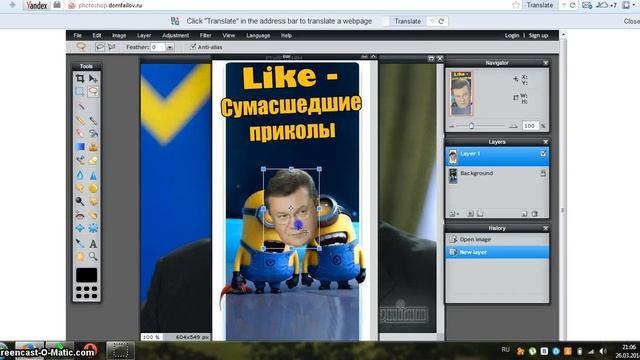The width and height of the screenshot is (640, 360).
Task: Open layer settings icon in Layers panel
Action: (x=453, y=213)
